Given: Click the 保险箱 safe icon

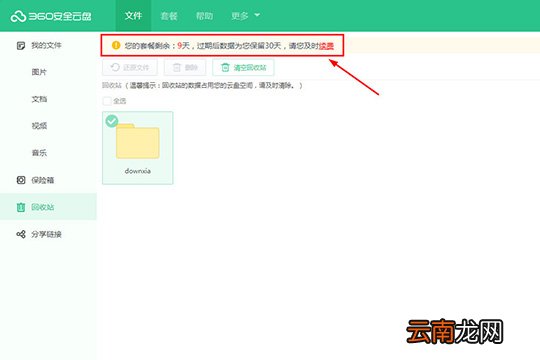Looking at the screenshot, I should 21,180.
